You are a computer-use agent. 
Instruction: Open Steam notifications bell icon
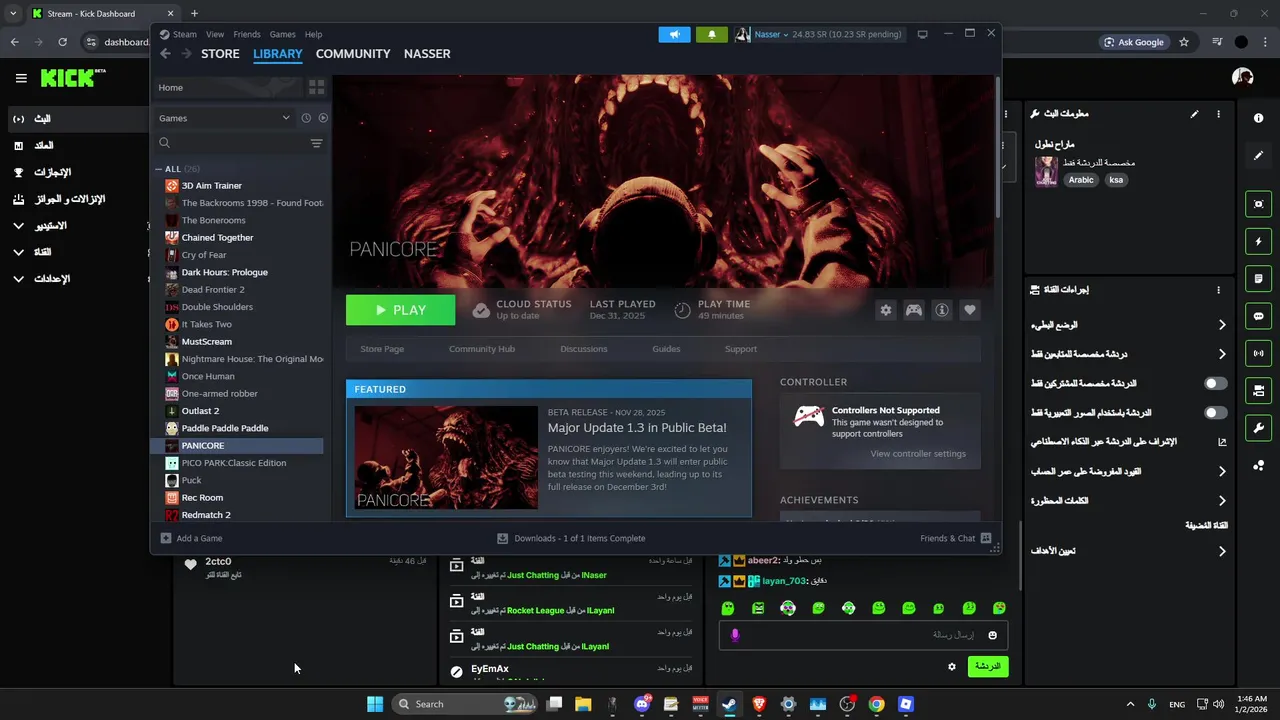point(712,34)
